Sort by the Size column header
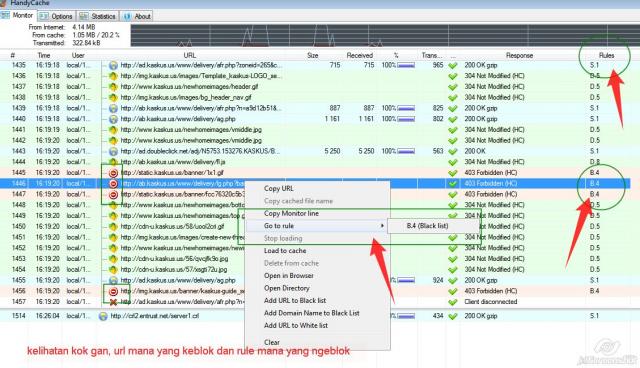This screenshot has width=640, height=368. click(x=313, y=55)
